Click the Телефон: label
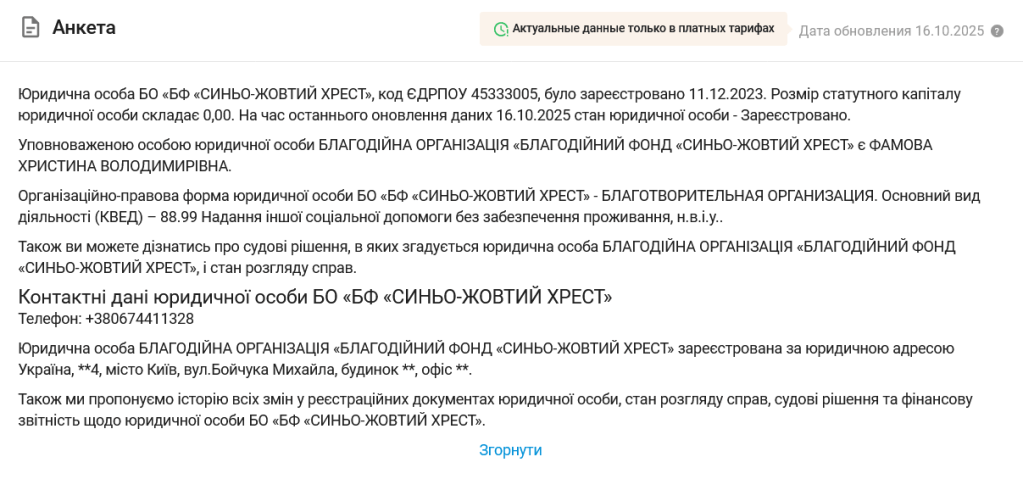 tap(50, 319)
